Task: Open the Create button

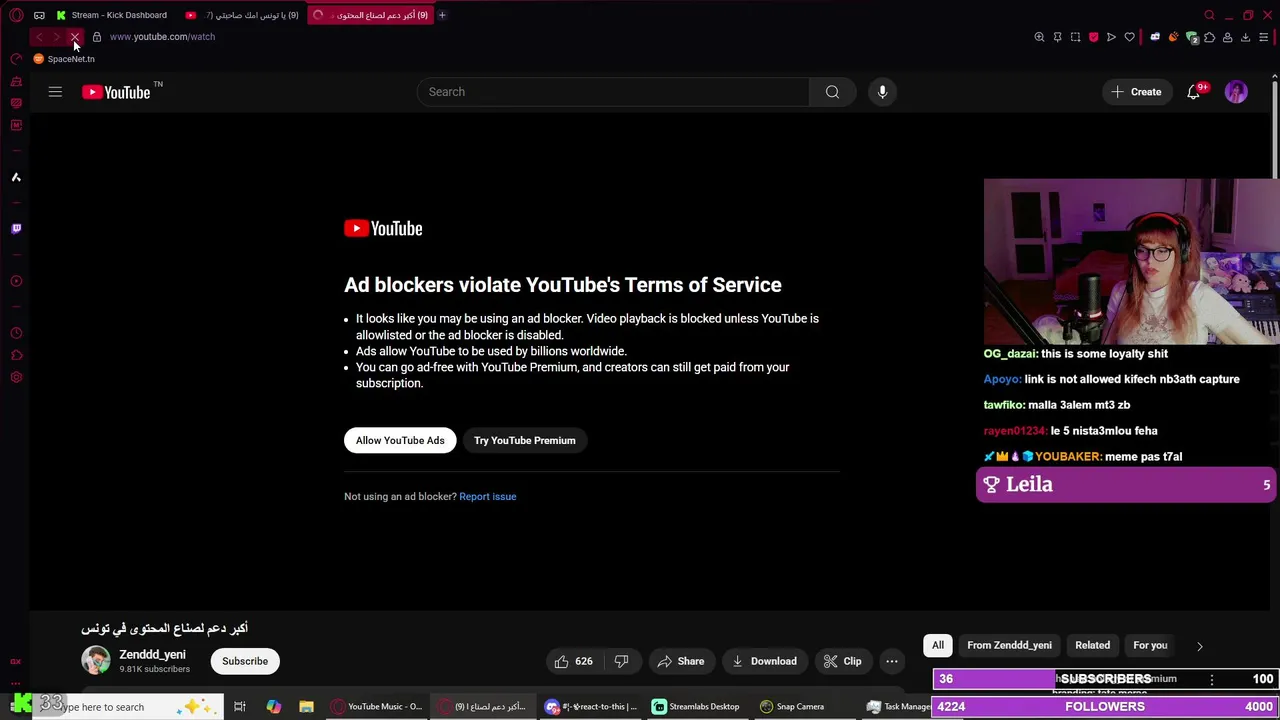Action: pyautogui.click(x=1137, y=92)
